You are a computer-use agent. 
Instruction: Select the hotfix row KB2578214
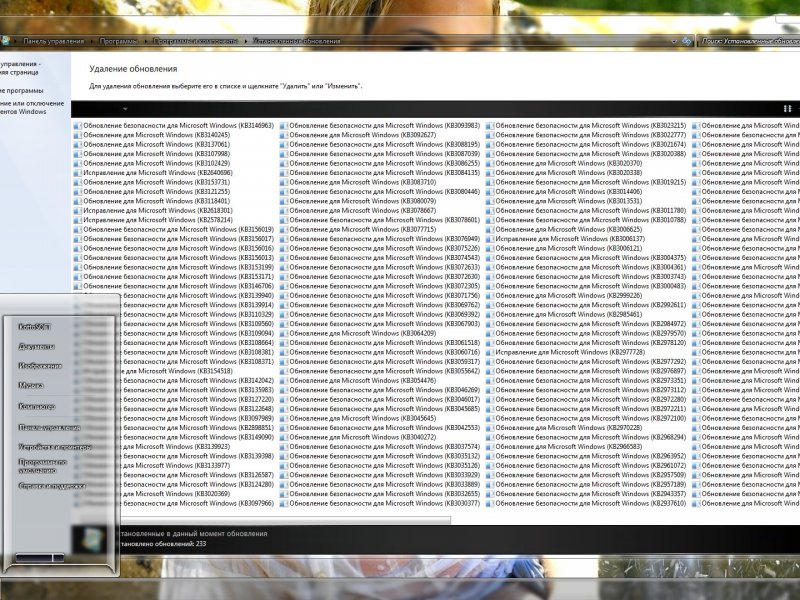pos(153,220)
